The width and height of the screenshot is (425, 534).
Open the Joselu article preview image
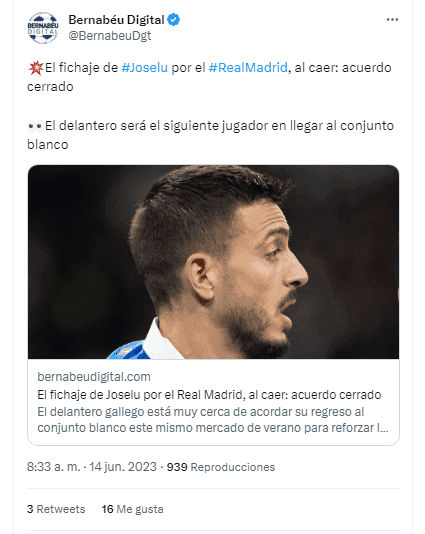point(213,262)
